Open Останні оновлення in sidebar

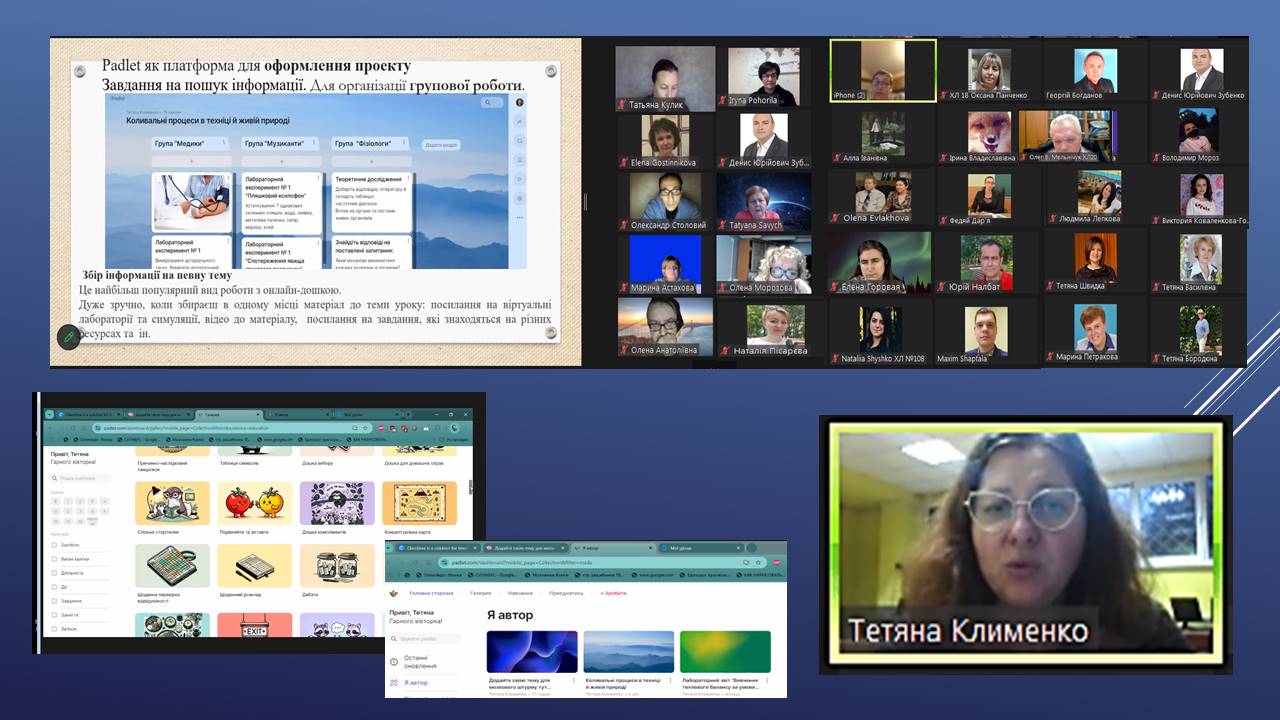(420, 662)
